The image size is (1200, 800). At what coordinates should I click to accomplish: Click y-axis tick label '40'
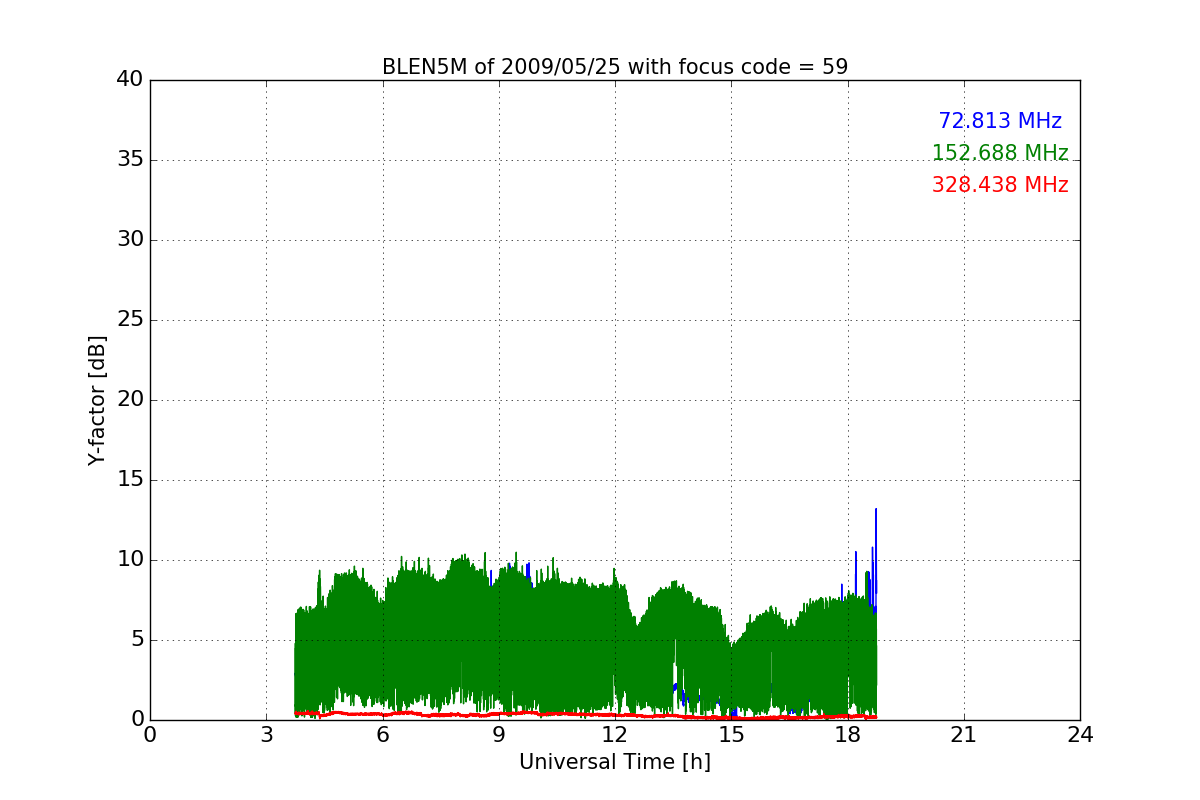point(130,80)
